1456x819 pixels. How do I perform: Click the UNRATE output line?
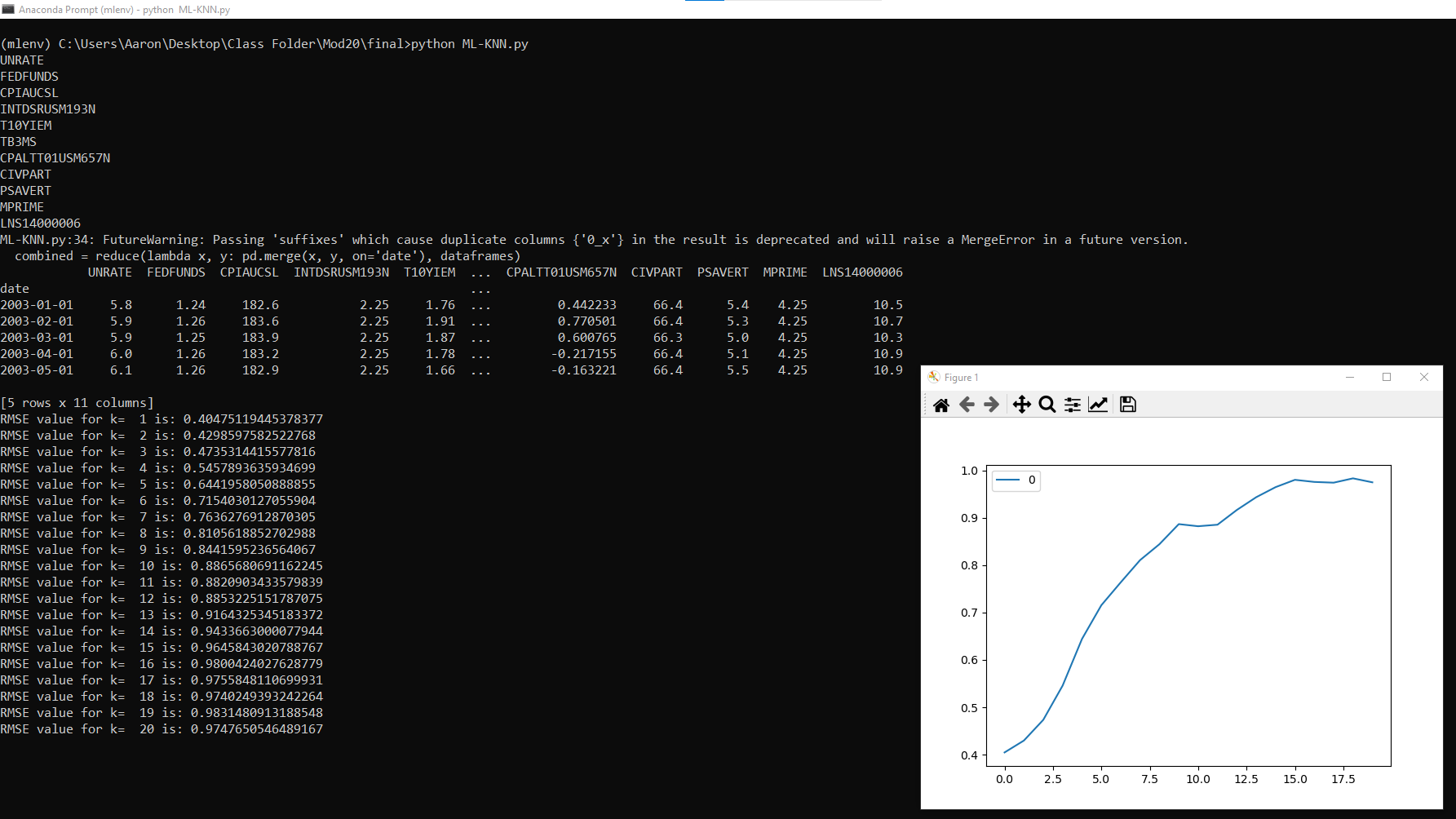coord(22,60)
